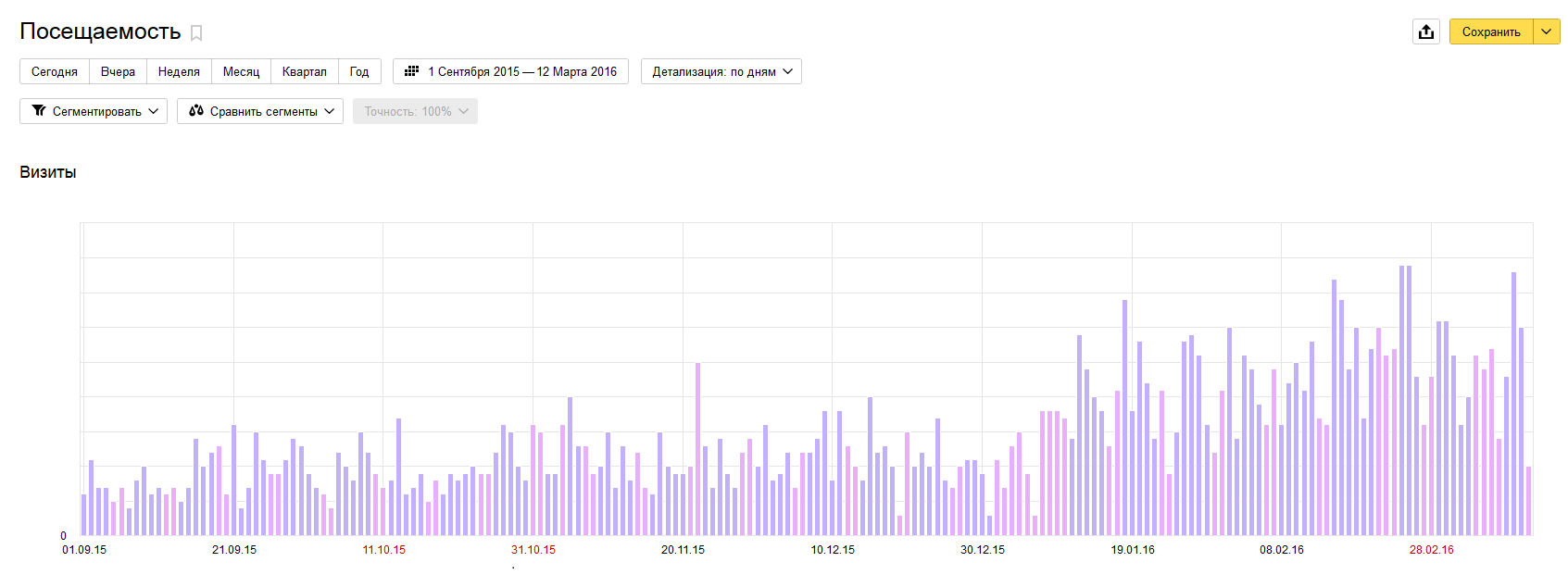1568x587 pixels.
Task: Click the 21.09.15 axis date label
Action: 234,550
